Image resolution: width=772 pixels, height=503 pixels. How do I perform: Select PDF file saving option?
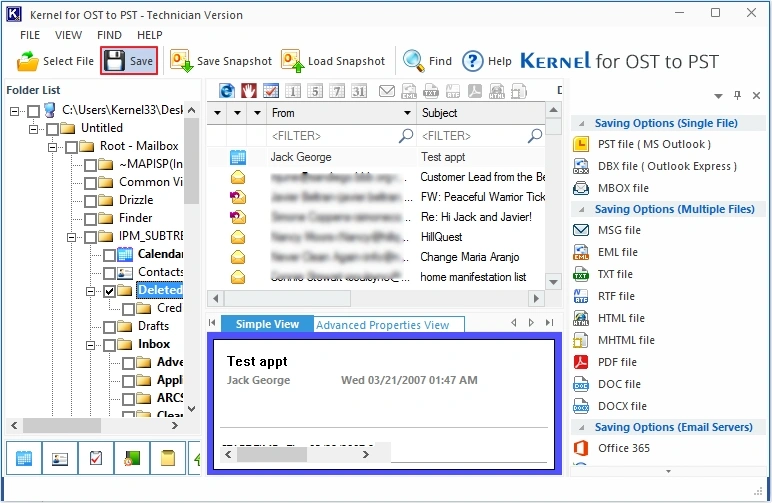(617, 362)
